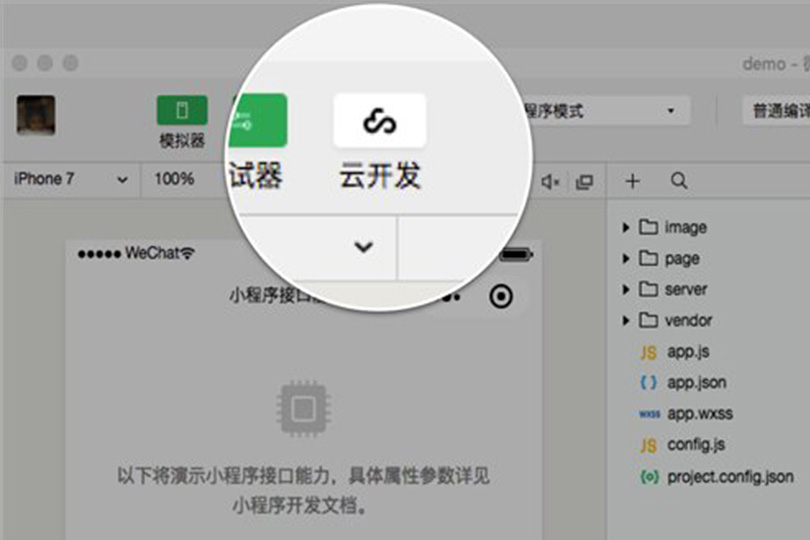This screenshot has width=810, height=540.
Task: Click the green 调试器 debugger button
Action: coord(258,120)
